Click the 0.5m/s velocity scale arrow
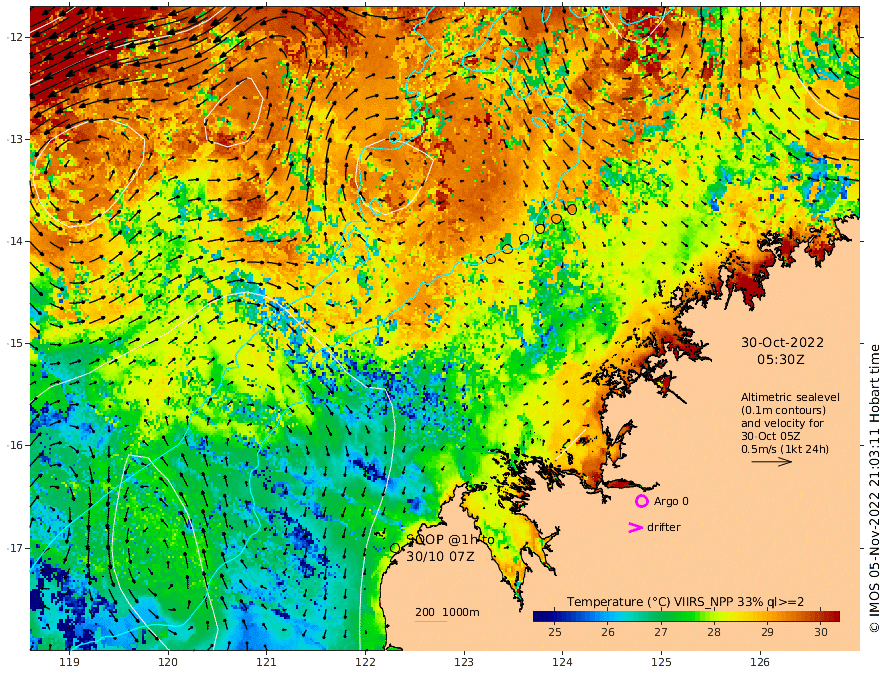 point(772,462)
